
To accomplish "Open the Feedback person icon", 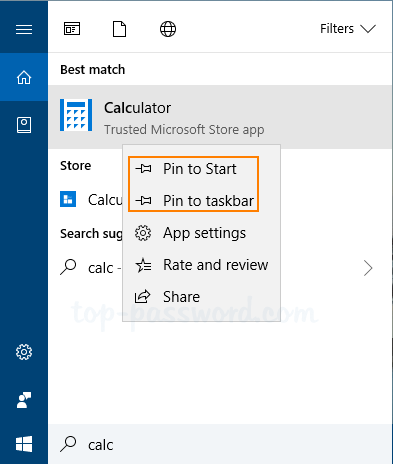I will (x=24, y=400).
